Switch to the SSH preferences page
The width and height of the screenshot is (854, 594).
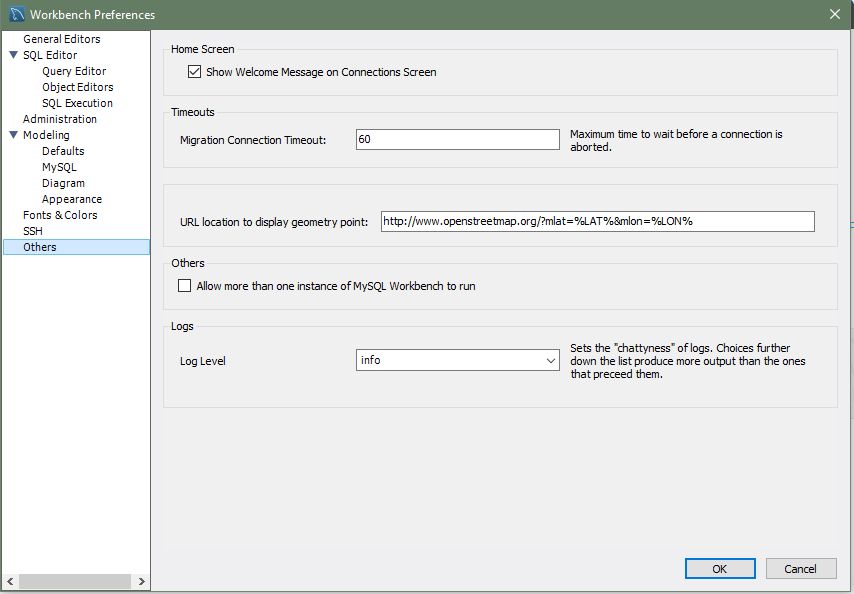click(x=33, y=231)
